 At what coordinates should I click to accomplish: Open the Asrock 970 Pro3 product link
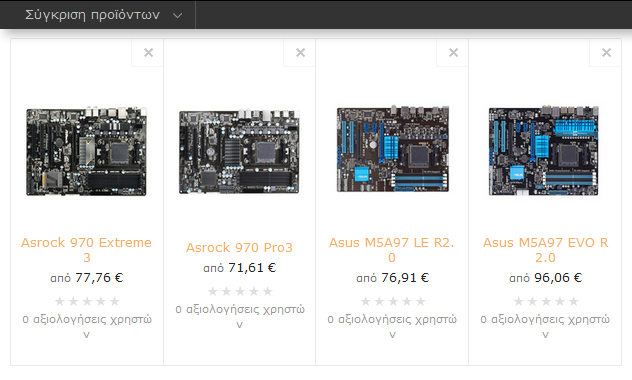coord(239,247)
